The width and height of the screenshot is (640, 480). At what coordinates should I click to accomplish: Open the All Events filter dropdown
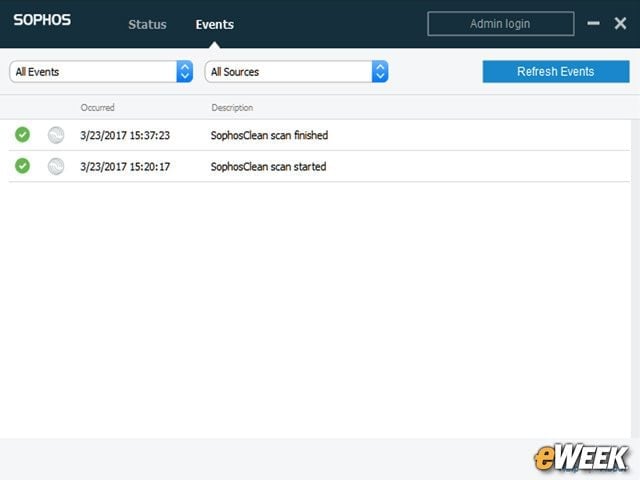click(x=101, y=72)
